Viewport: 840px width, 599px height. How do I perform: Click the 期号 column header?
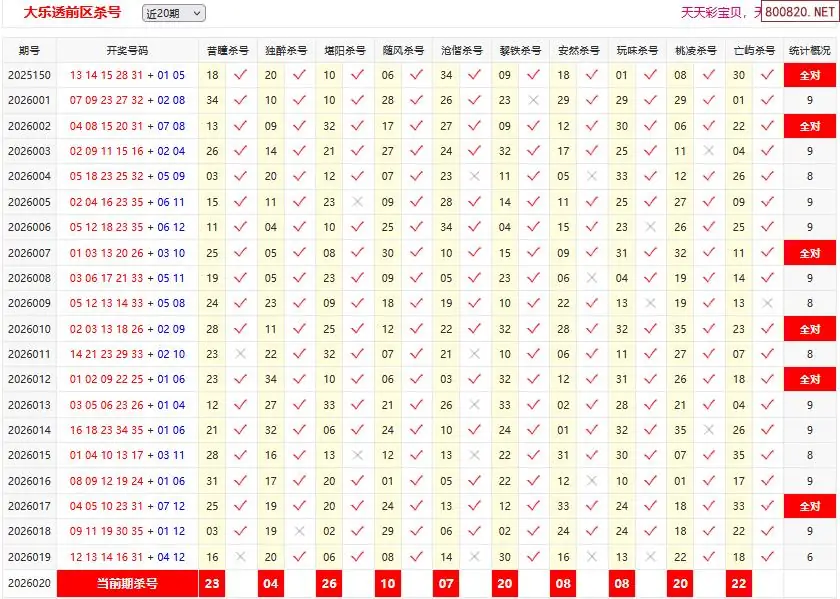coord(29,50)
